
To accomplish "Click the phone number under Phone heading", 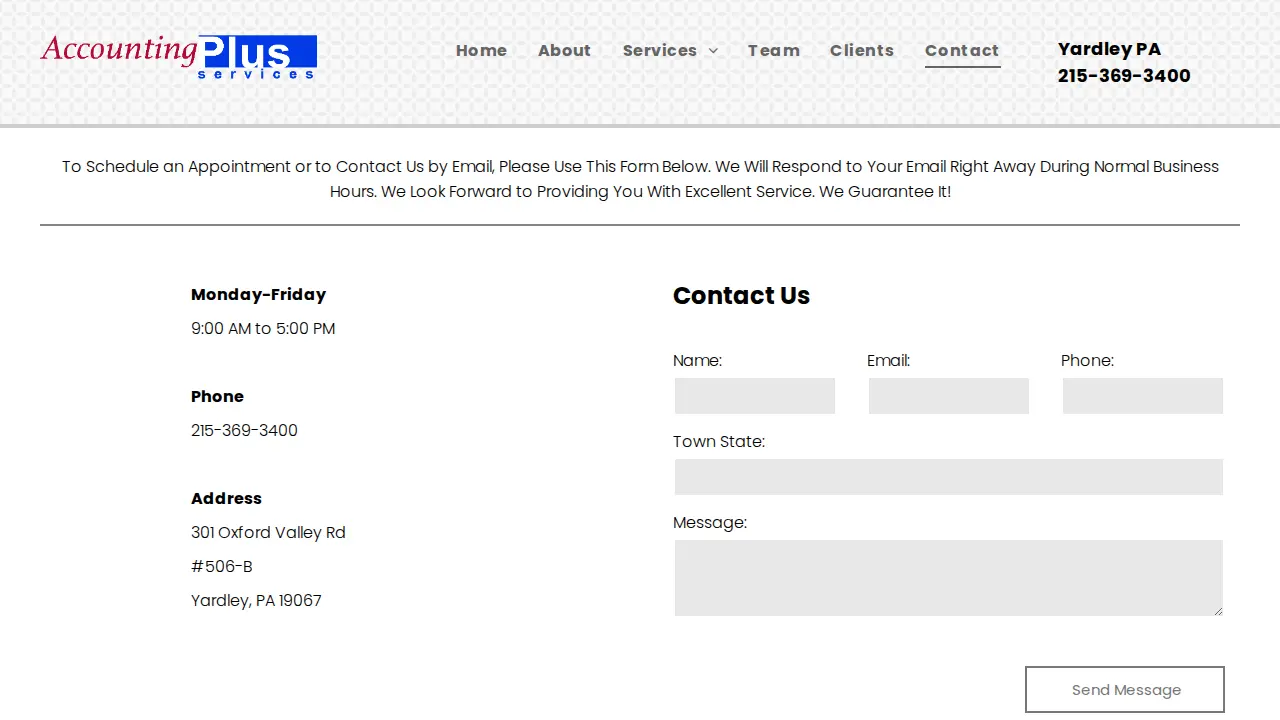I will (x=244, y=430).
